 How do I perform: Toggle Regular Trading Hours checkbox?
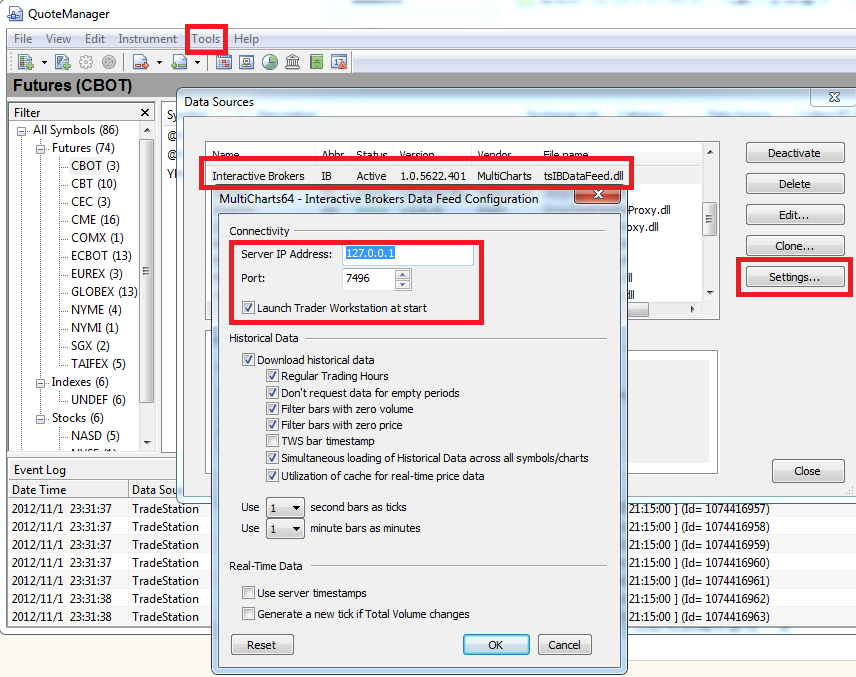point(272,376)
